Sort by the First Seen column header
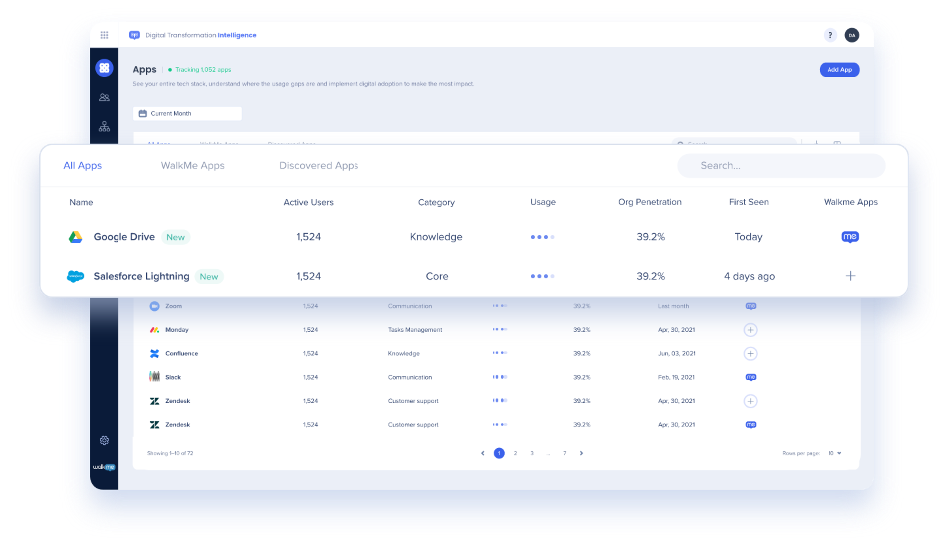Screen dimensions: 948x546 (748, 203)
